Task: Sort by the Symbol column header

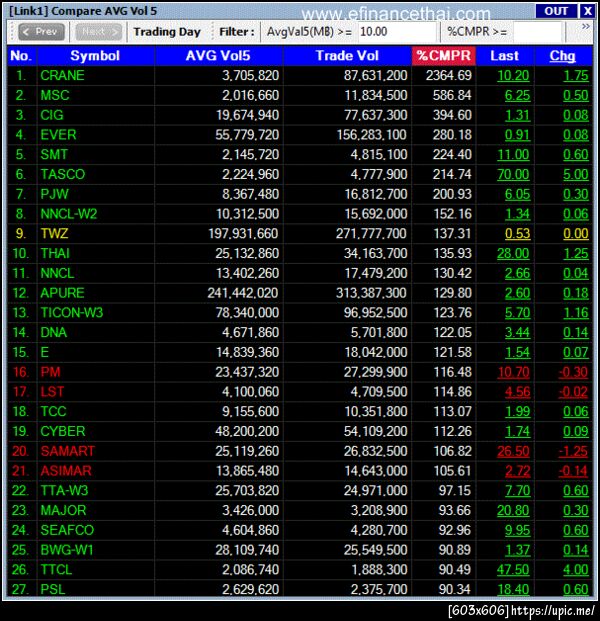Action: [95, 56]
